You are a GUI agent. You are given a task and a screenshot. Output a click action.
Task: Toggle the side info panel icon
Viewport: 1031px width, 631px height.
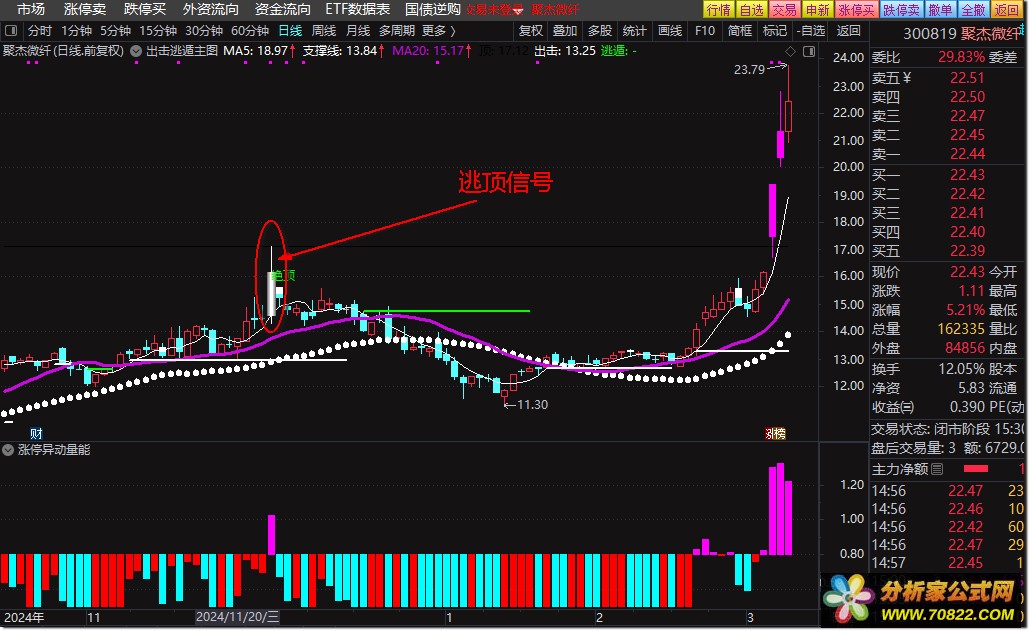click(x=809, y=51)
